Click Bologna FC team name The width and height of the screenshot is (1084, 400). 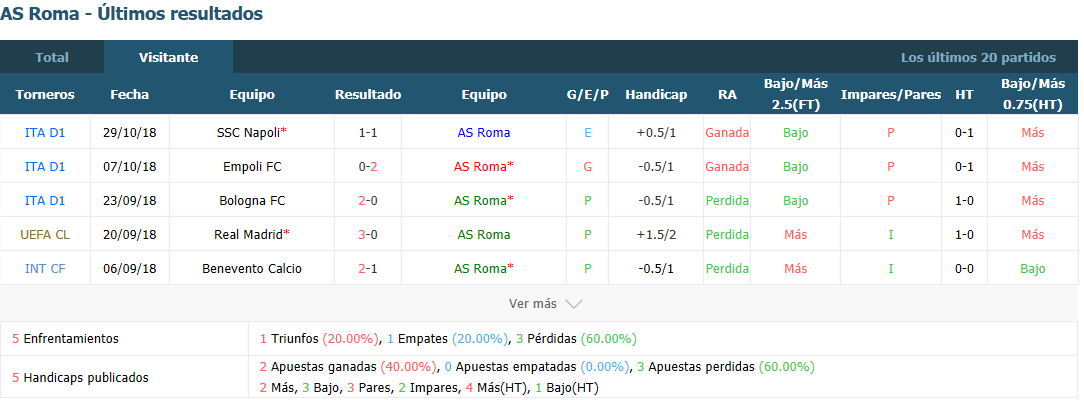[252, 201]
